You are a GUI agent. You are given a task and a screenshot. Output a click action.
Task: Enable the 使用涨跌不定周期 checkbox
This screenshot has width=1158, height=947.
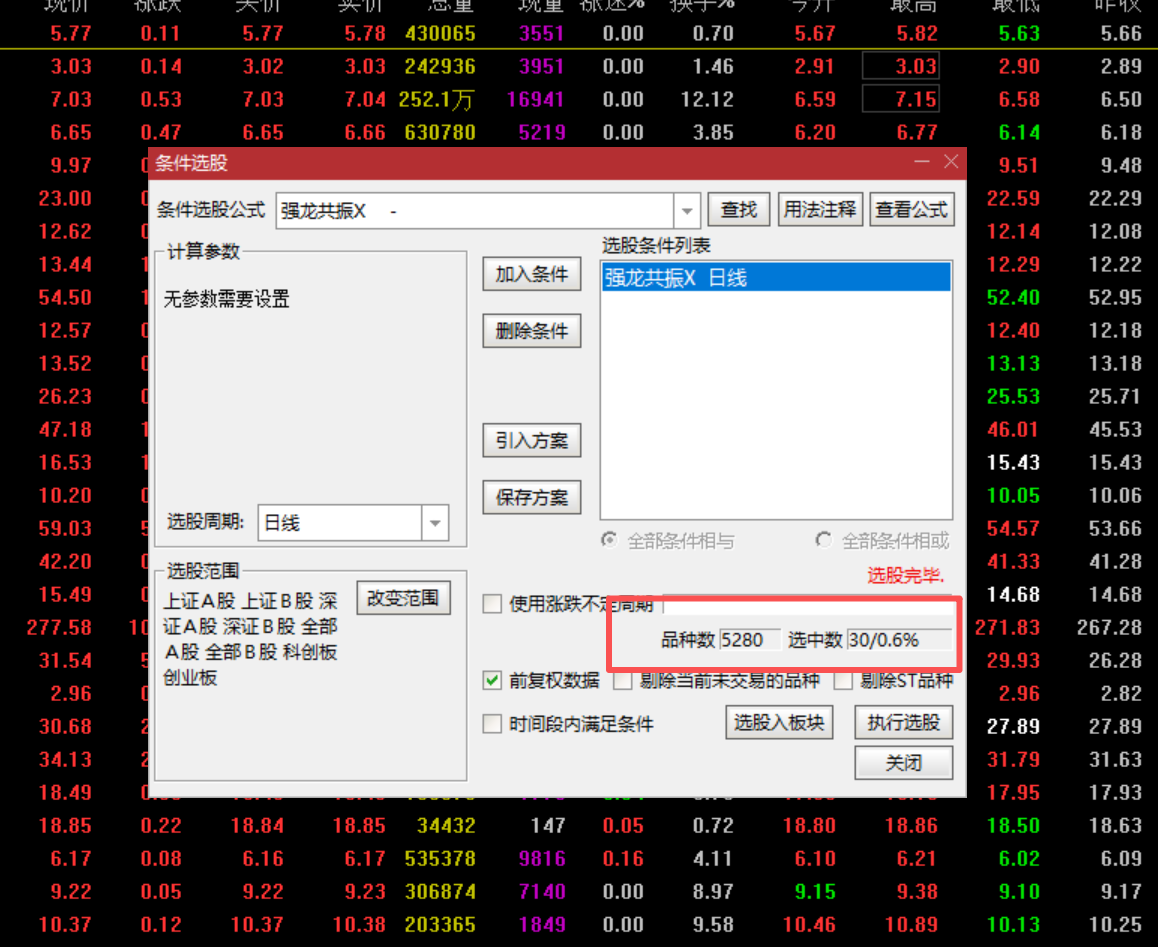(x=492, y=604)
